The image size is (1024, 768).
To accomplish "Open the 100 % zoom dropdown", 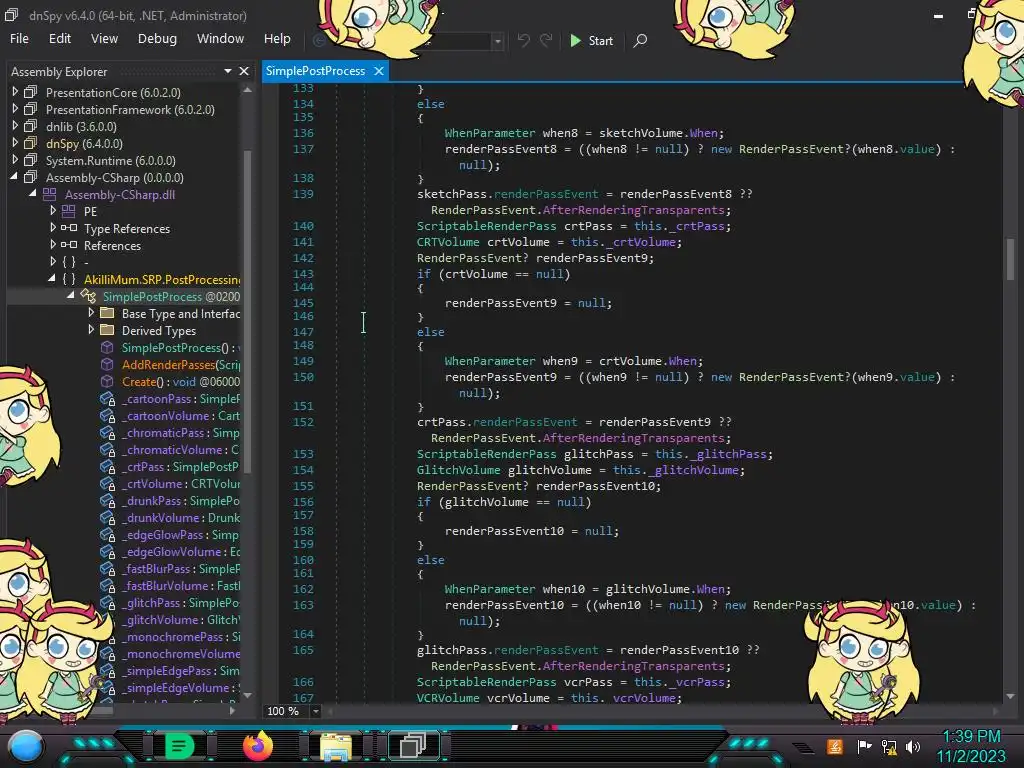I will click(315, 711).
